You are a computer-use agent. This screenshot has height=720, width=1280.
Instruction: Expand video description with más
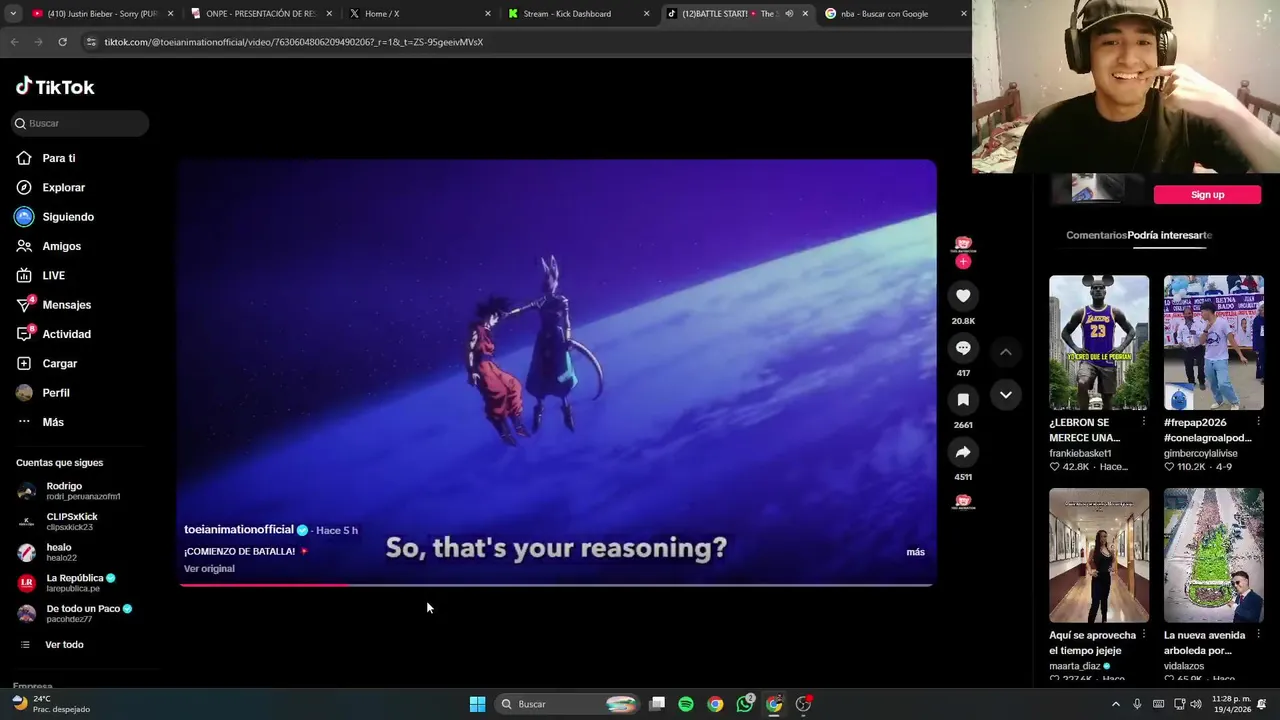tap(915, 552)
